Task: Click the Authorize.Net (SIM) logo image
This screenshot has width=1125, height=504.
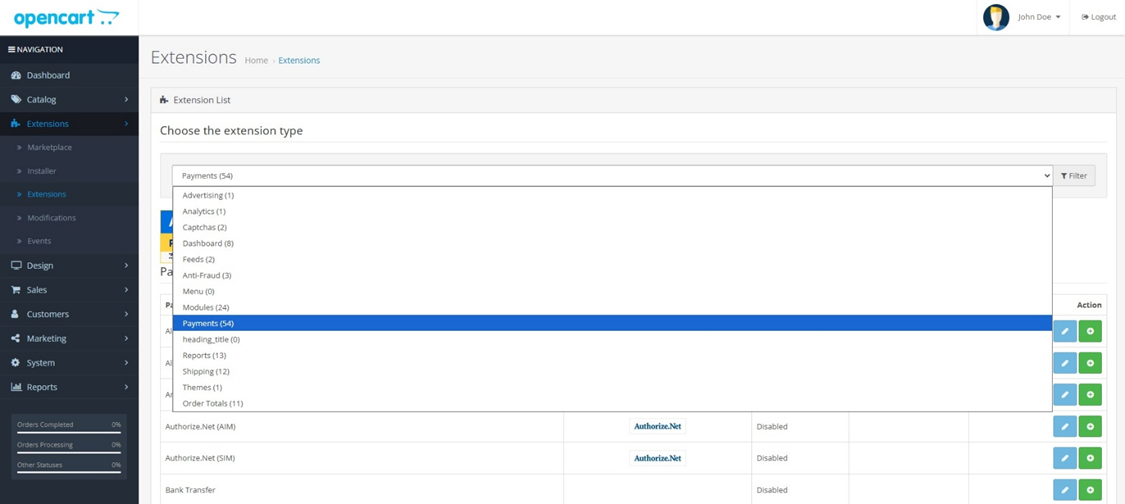Action: click(x=657, y=458)
